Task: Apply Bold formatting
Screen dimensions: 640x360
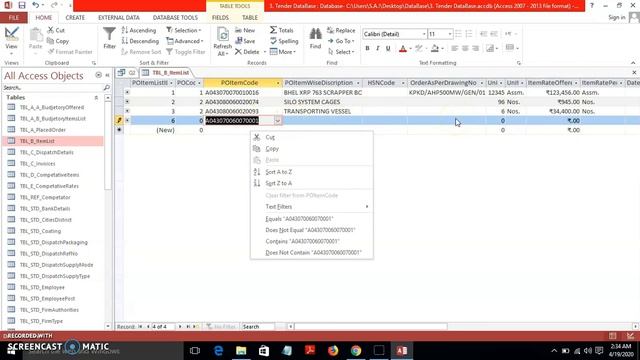Action: click(367, 48)
